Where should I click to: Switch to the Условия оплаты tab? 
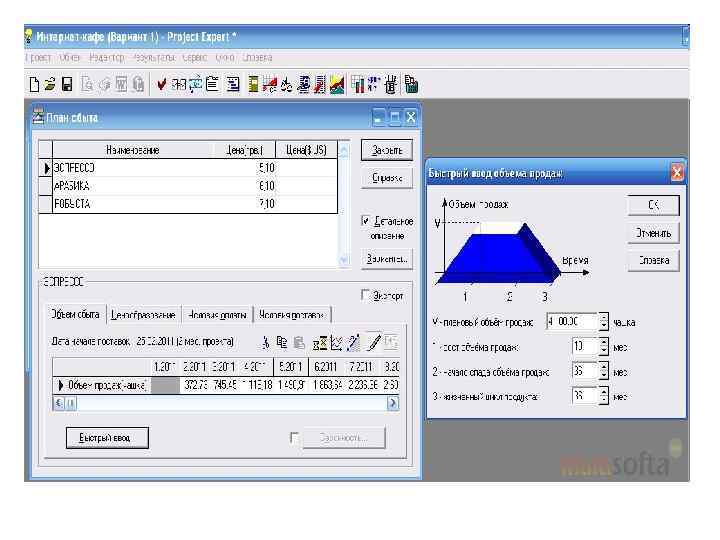(x=217, y=315)
